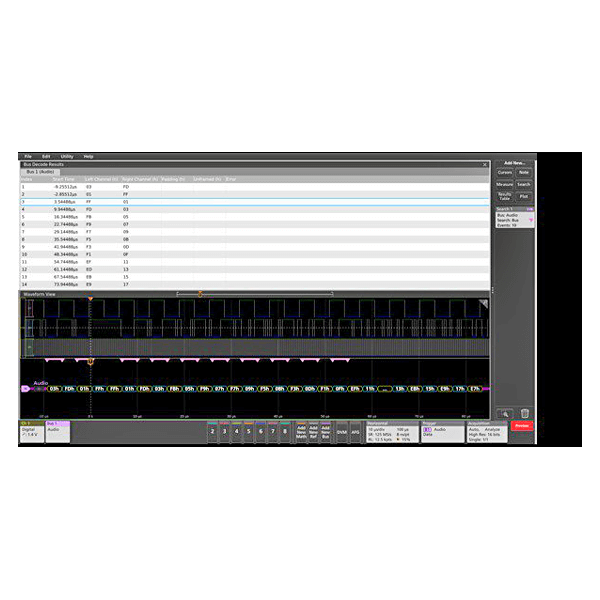Add a new Plot
Image resolution: width=600 pixels, height=600 pixels.
coord(524,196)
